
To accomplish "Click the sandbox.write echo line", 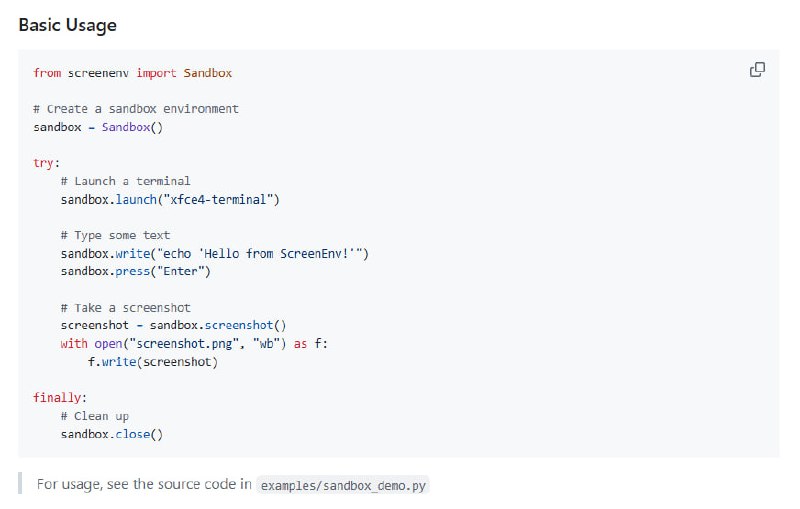I will pyautogui.click(x=214, y=254).
